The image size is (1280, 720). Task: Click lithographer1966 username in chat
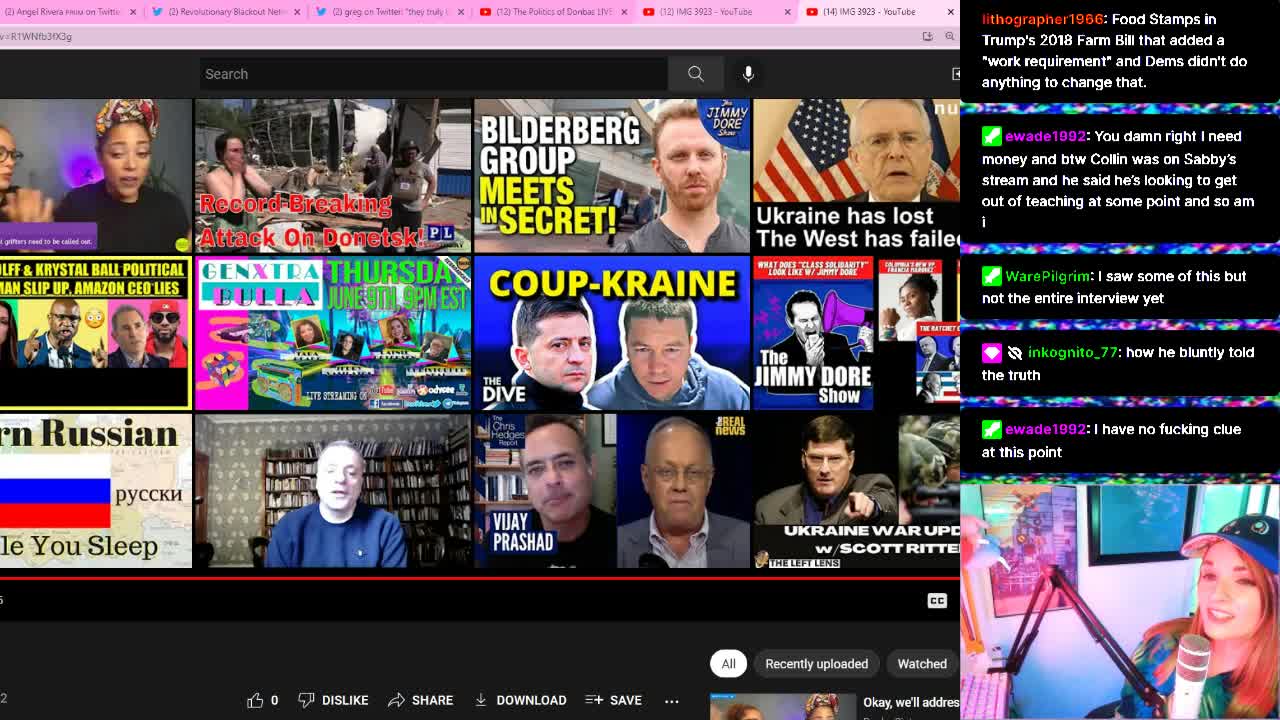coord(1043,19)
